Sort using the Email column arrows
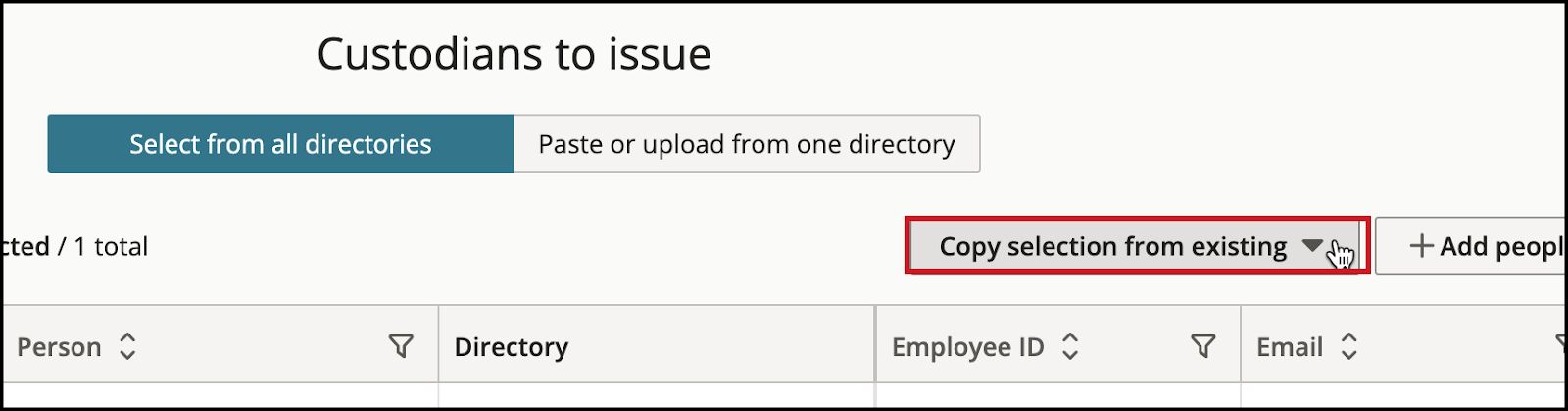 pyautogui.click(x=1348, y=346)
